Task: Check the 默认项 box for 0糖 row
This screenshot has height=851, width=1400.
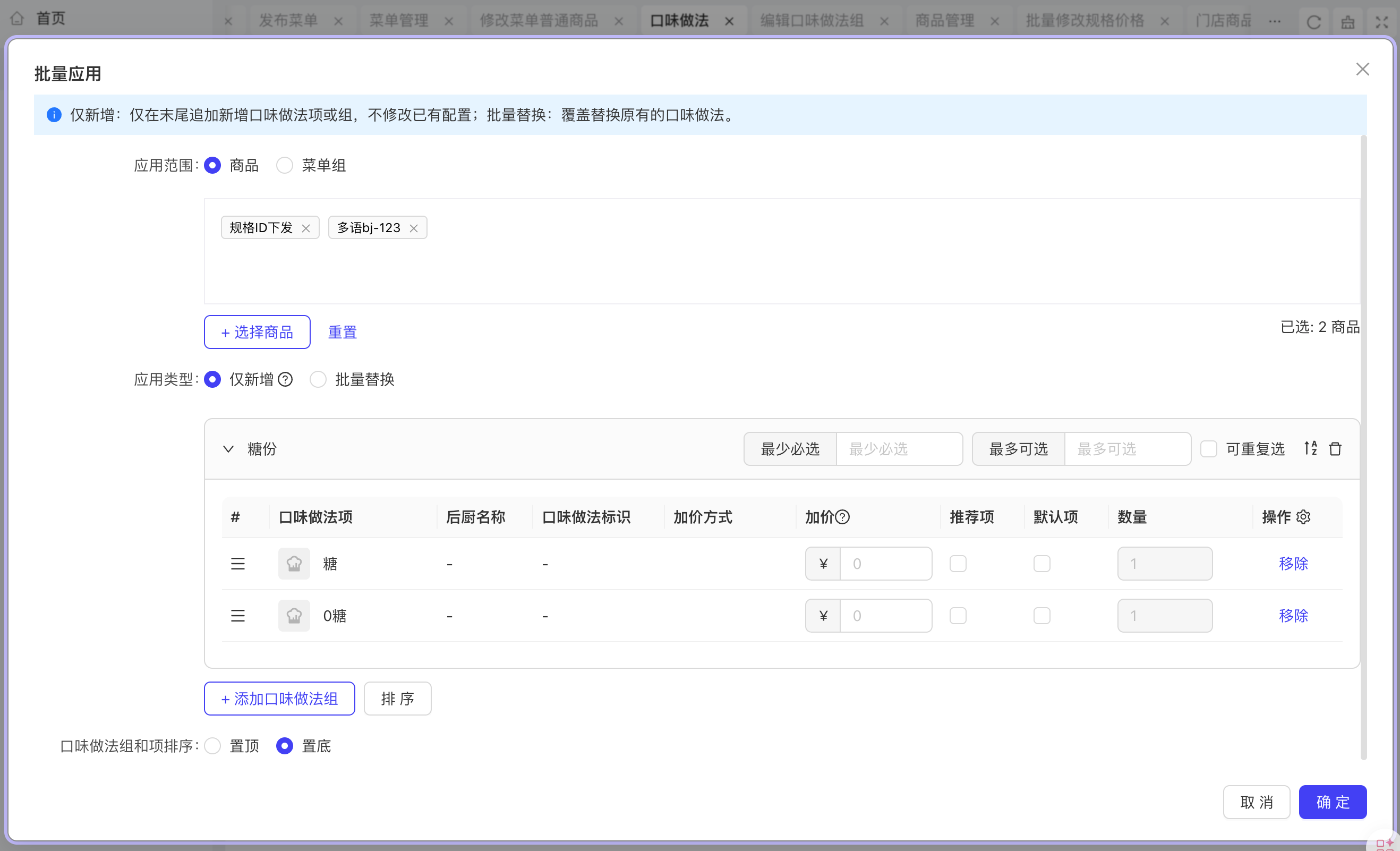Action: [1042, 616]
